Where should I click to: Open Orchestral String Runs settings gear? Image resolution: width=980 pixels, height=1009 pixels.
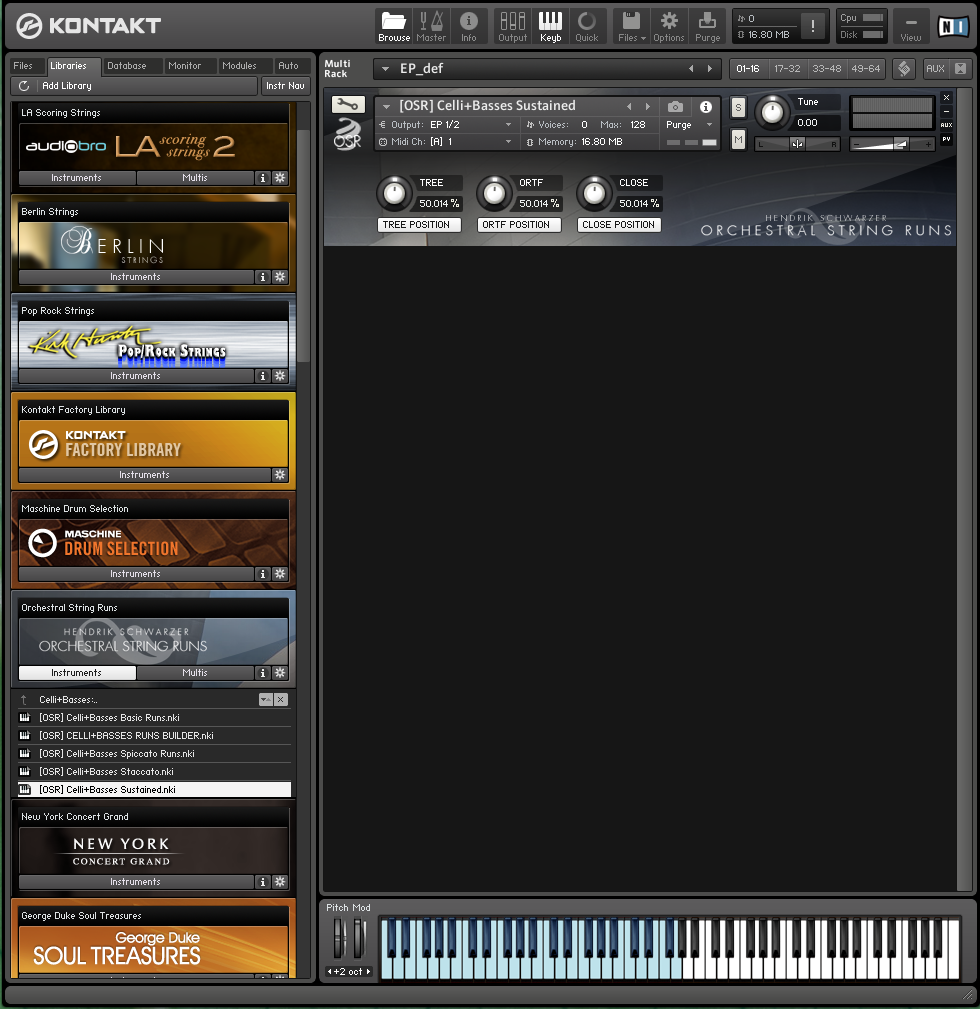[x=280, y=673]
